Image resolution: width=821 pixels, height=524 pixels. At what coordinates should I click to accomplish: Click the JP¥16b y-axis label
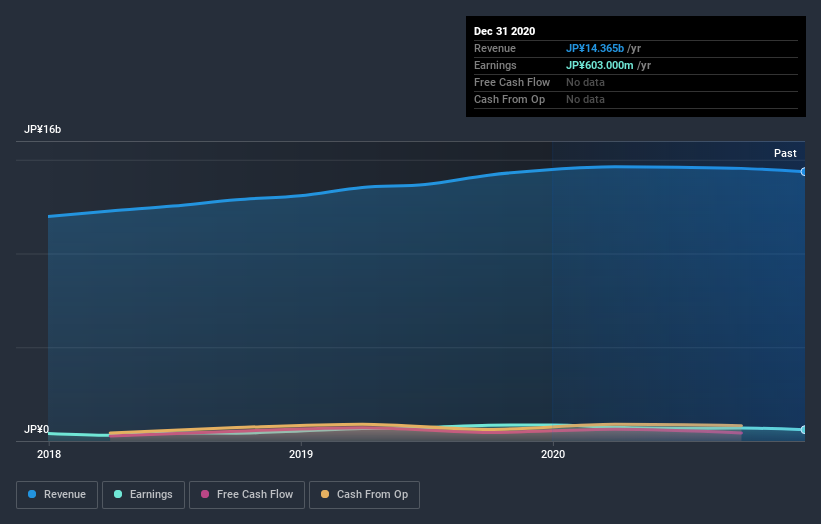pos(42,129)
